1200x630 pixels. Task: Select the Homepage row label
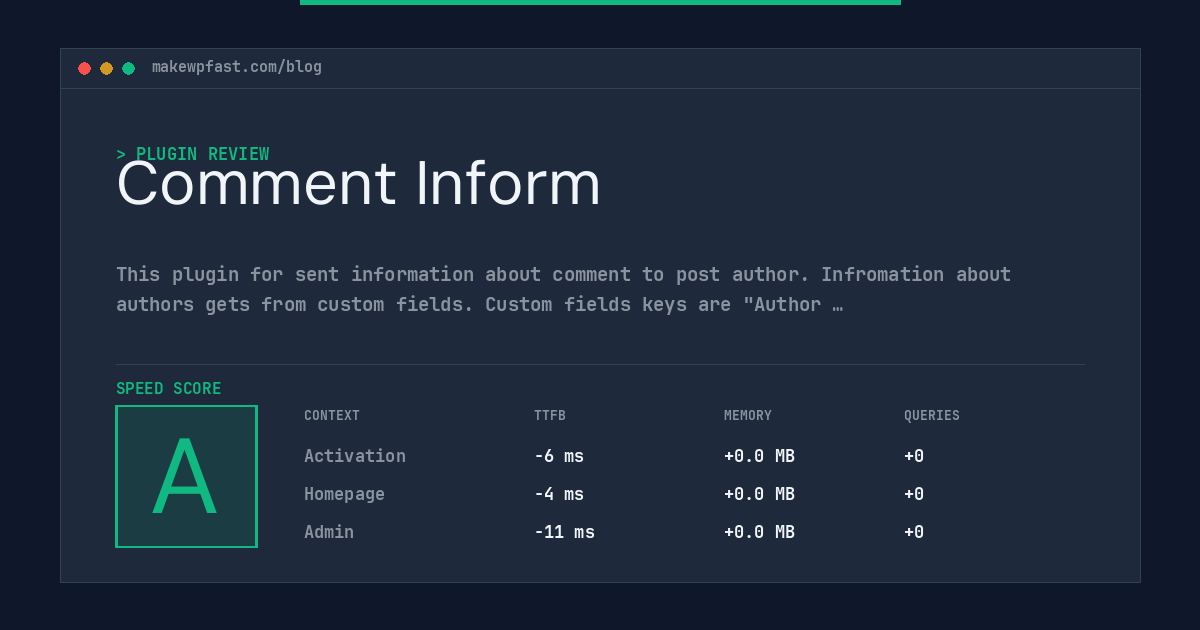click(344, 494)
